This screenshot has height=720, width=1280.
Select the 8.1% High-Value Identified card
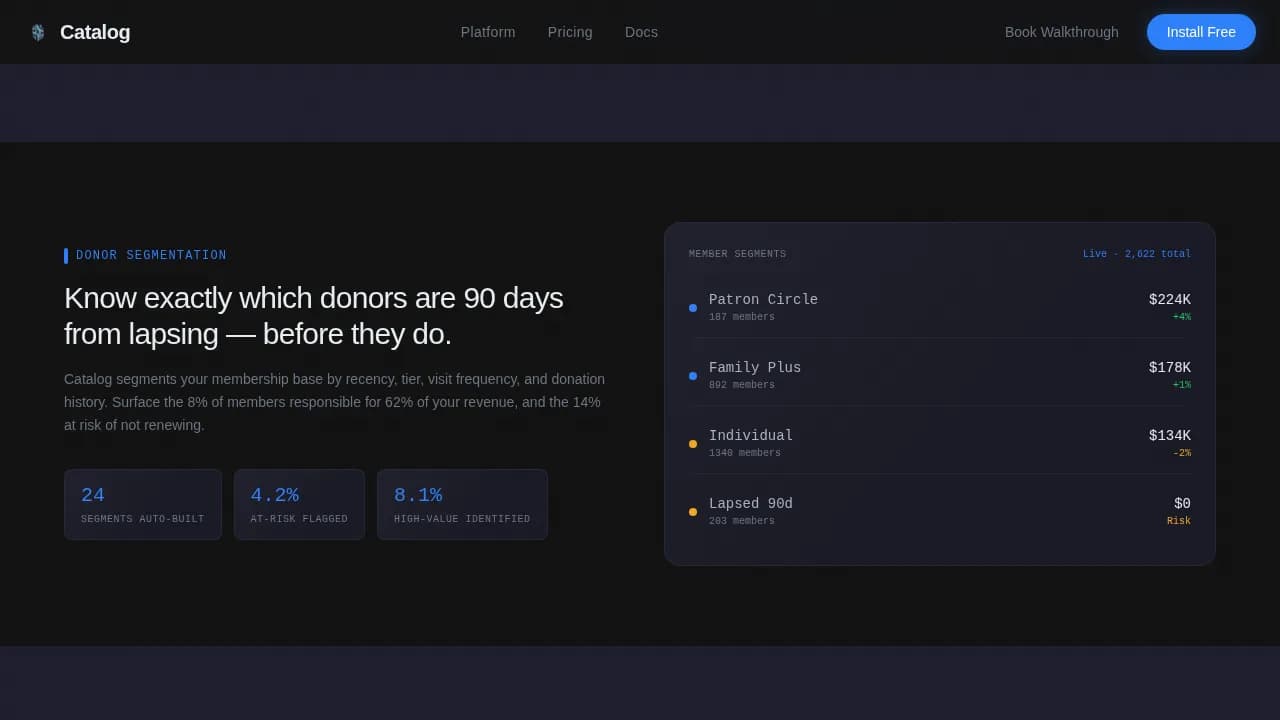point(462,504)
